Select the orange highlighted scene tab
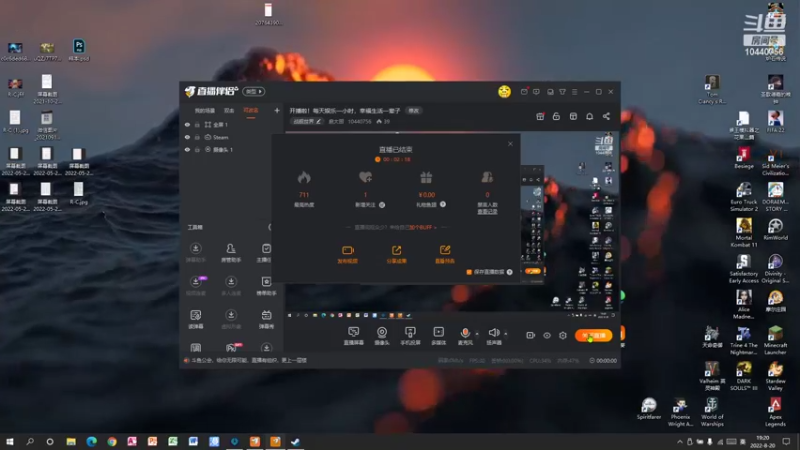800x450 pixels. coord(251,110)
